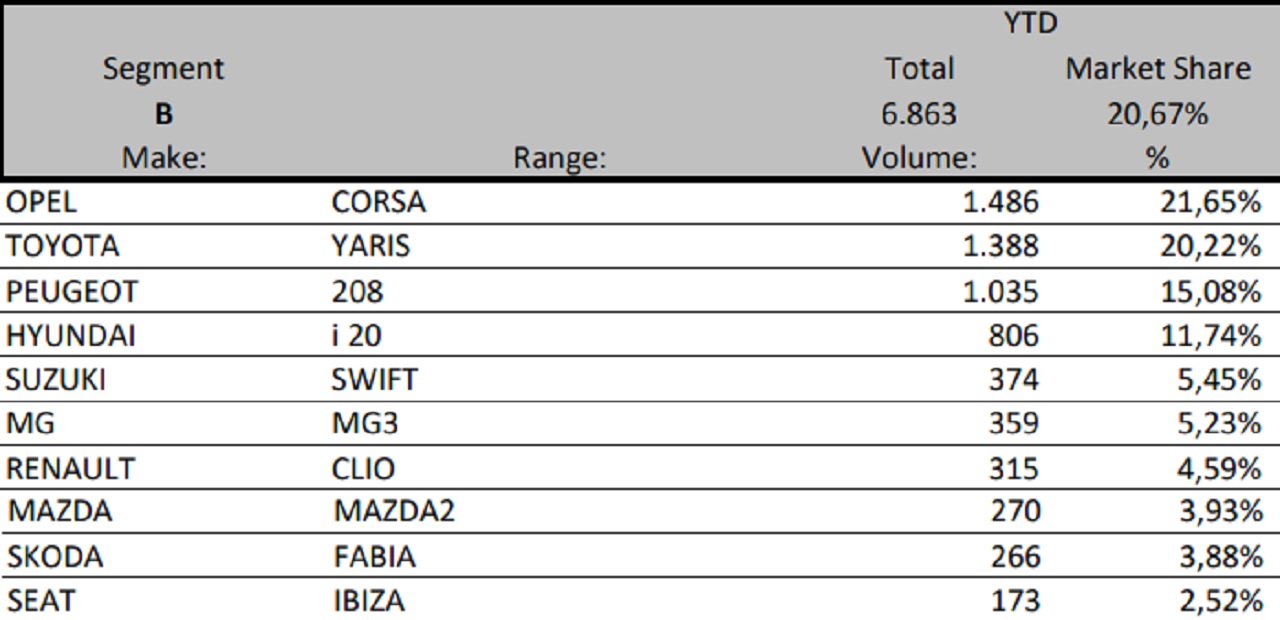Select the Make: column header
Viewport: 1280px width, 620px height.
click(x=163, y=158)
